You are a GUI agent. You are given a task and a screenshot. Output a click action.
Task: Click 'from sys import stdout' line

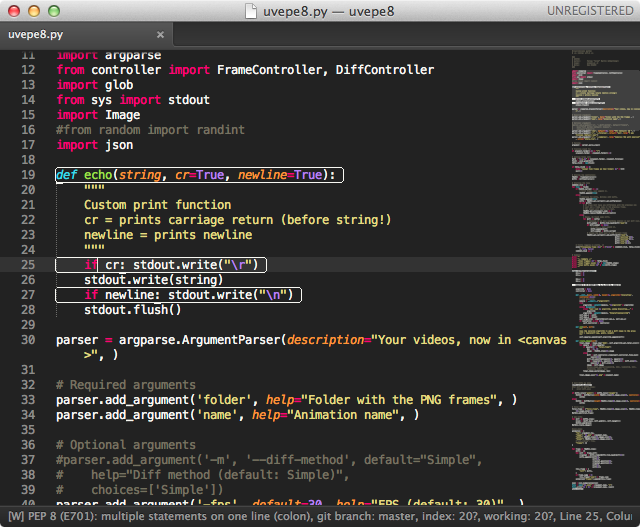tap(133, 100)
